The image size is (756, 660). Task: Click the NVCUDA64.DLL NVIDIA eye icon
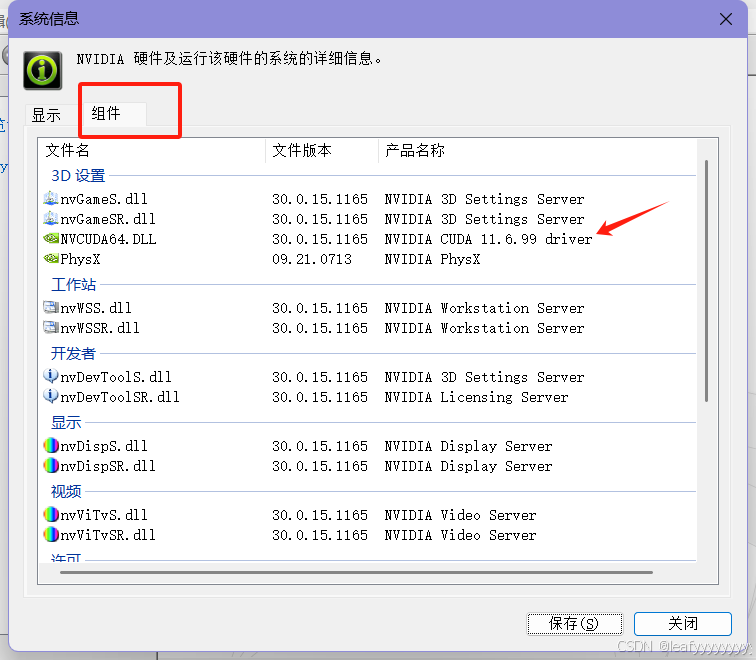click(x=51, y=239)
